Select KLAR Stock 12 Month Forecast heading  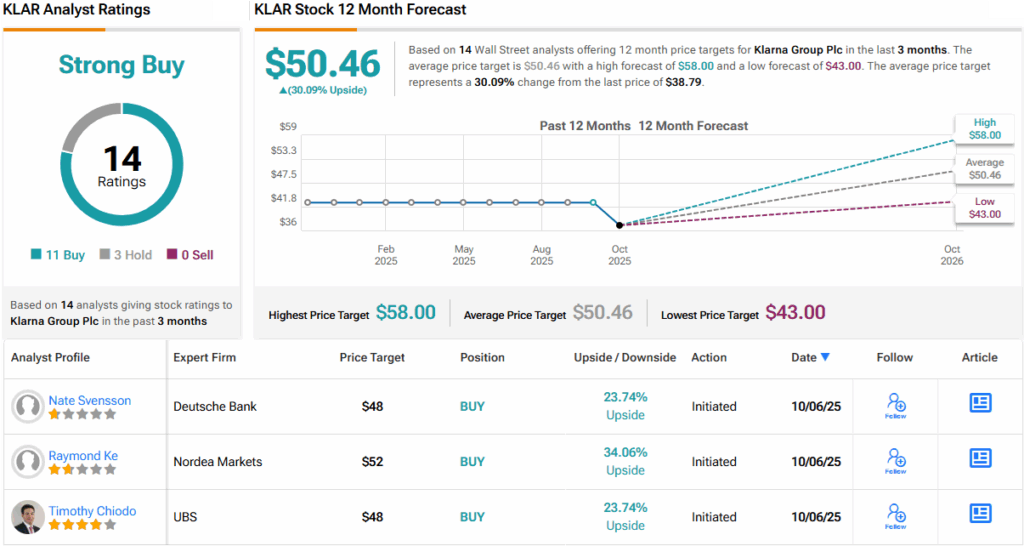360,10
